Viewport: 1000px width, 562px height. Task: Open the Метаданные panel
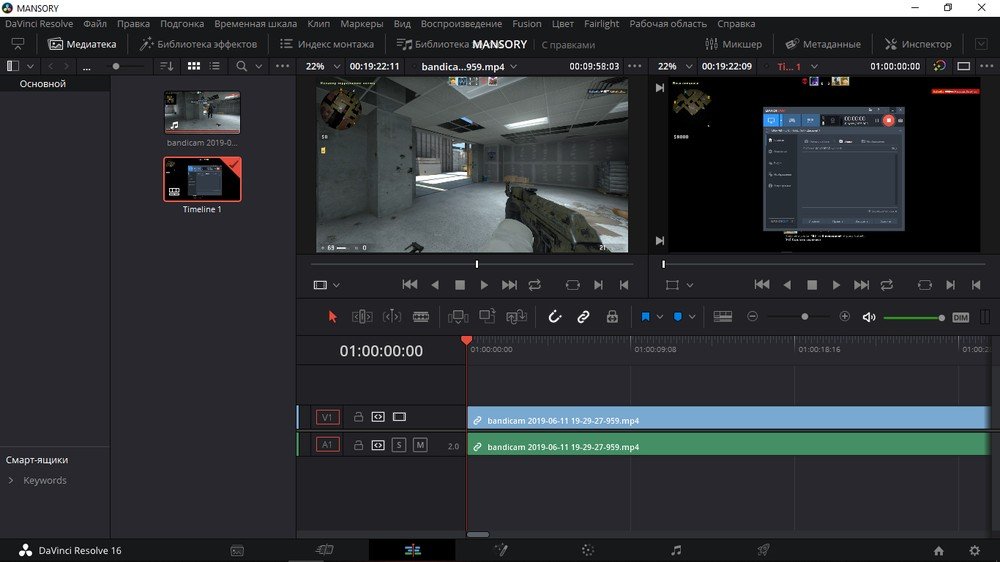point(823,44)
